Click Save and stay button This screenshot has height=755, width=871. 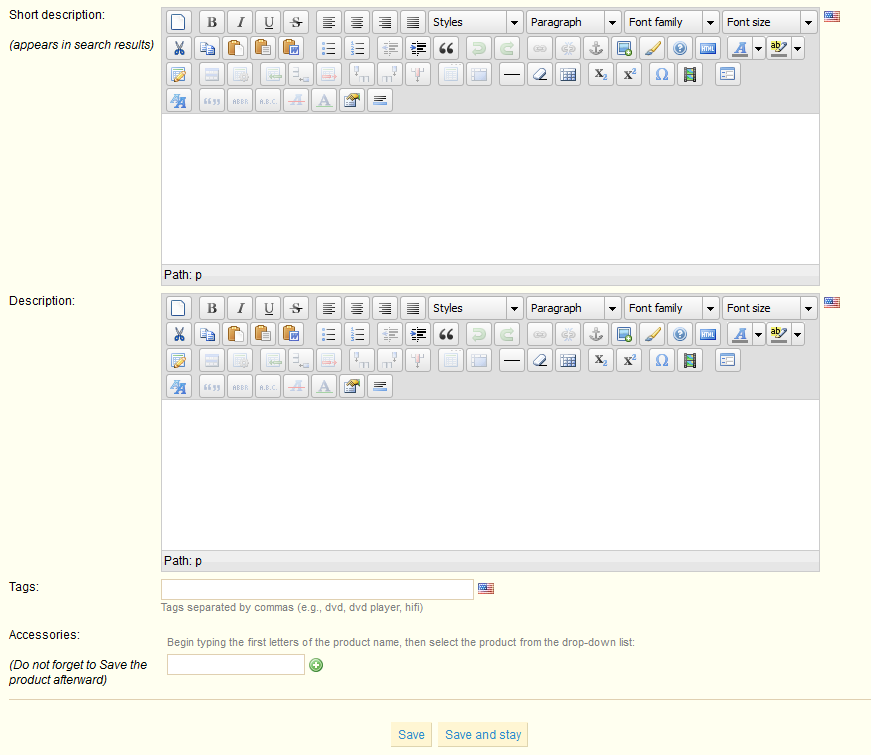click(483, 734)
